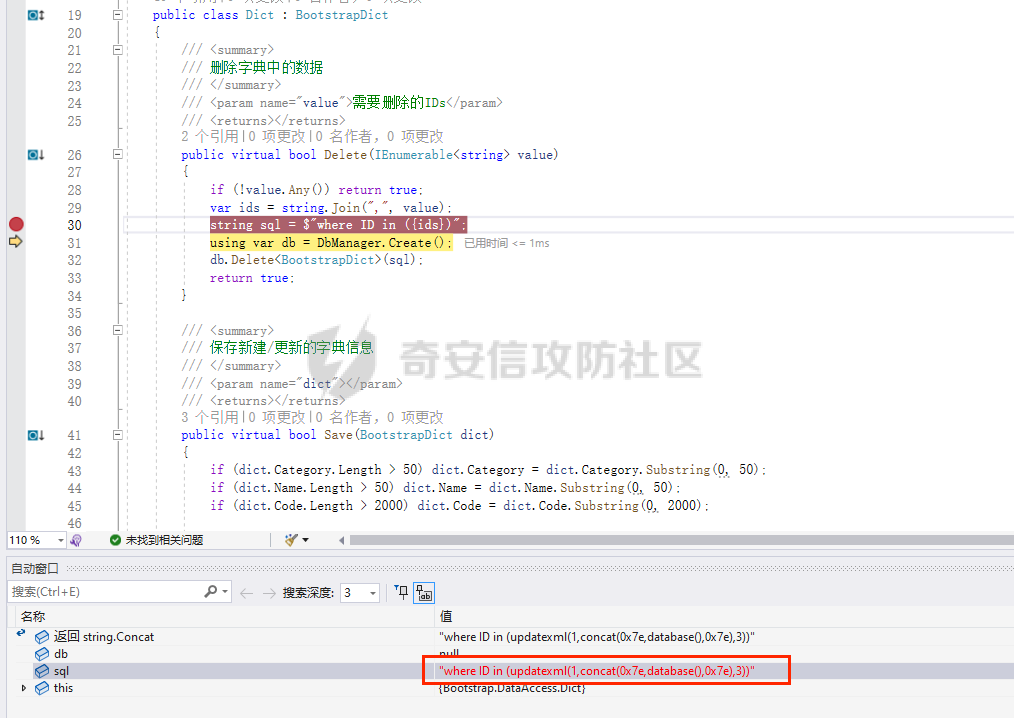Click the inheritance margin icon on line 41
The height and width of the screenshot is (718, 1014).
tap(35, 435)
